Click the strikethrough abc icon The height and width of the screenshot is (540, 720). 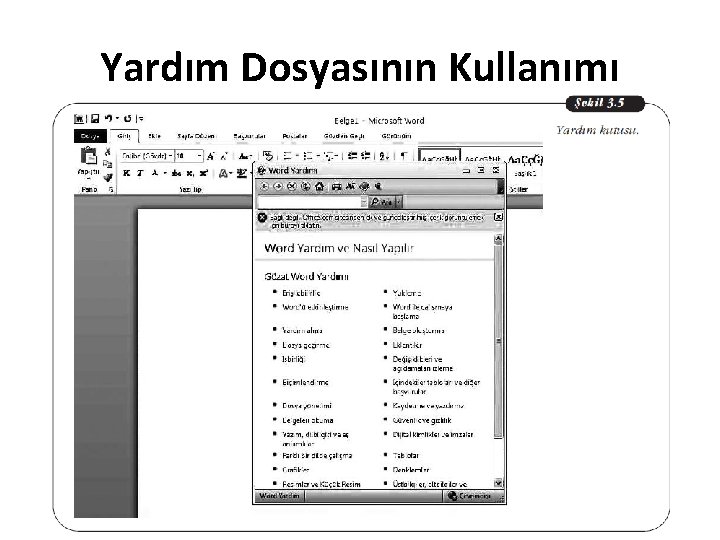[176, 173]
